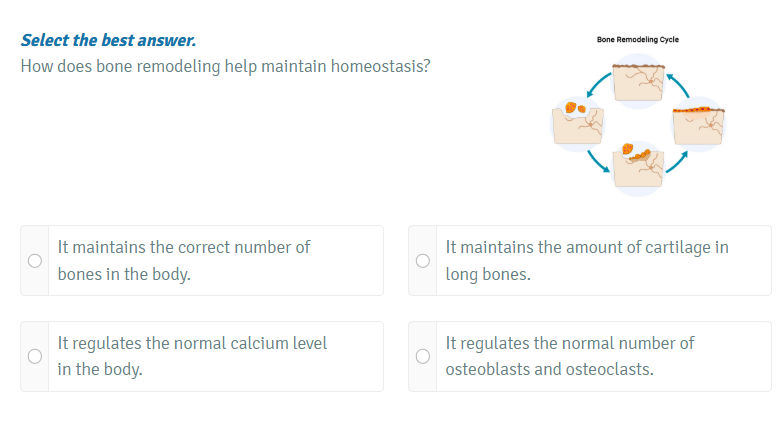
Task: Click the 'Bone Remodeling Cycle' diagram title
Action: coord(637,40)
